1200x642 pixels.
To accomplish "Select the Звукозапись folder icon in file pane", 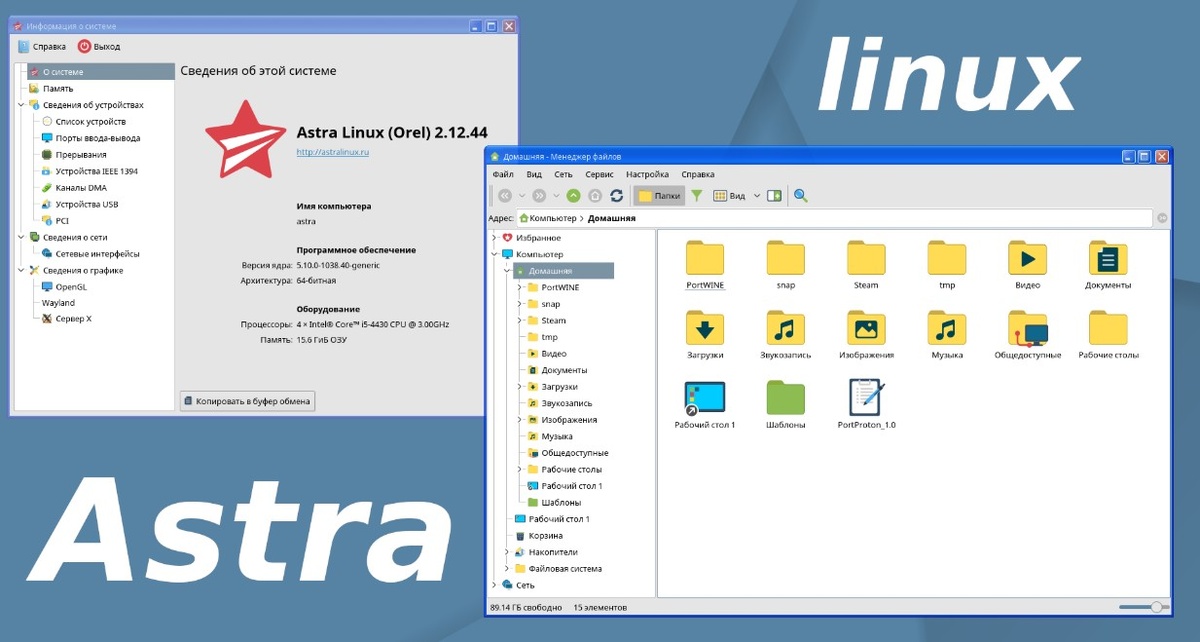I will [786, 328].
